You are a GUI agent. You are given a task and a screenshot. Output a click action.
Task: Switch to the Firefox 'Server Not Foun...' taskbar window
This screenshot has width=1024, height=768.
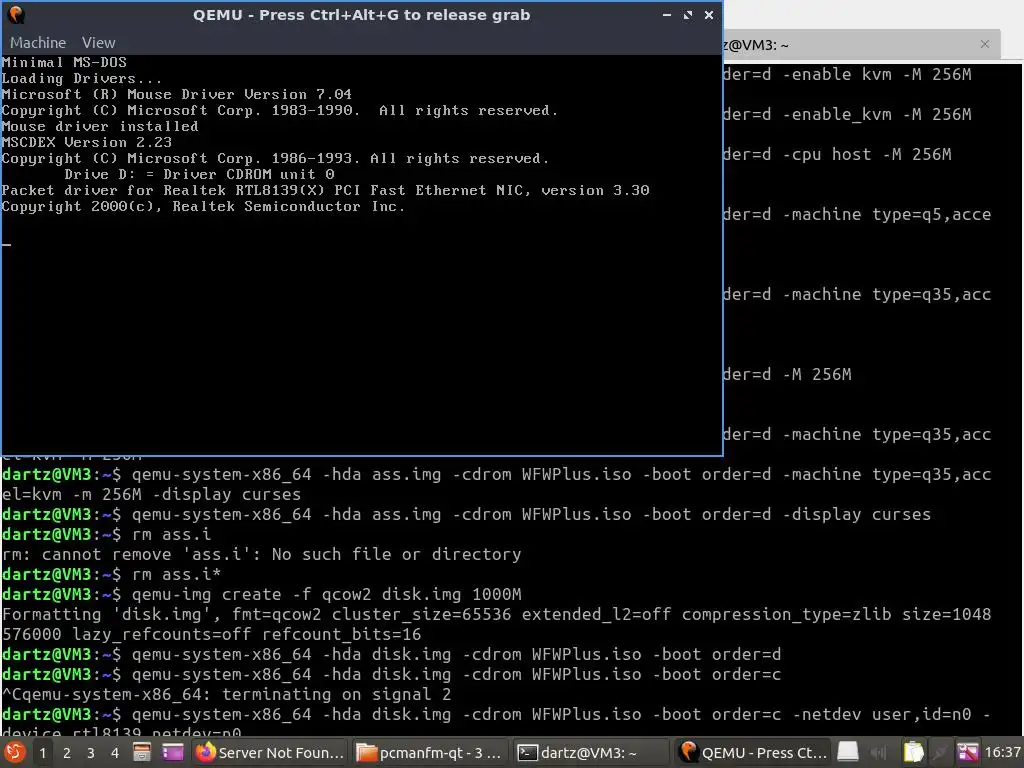coord(270,752)
